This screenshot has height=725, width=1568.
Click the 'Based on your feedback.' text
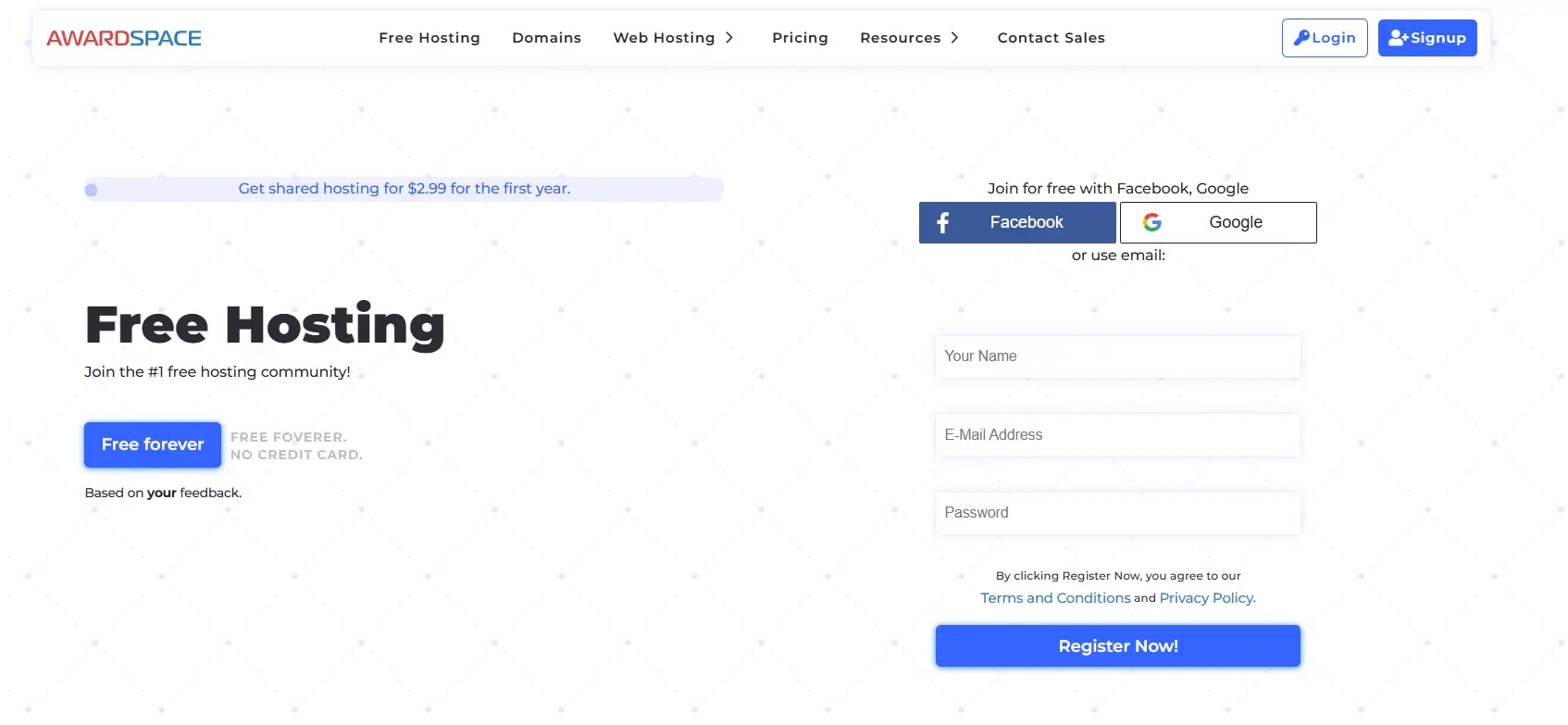click(163, 493)
